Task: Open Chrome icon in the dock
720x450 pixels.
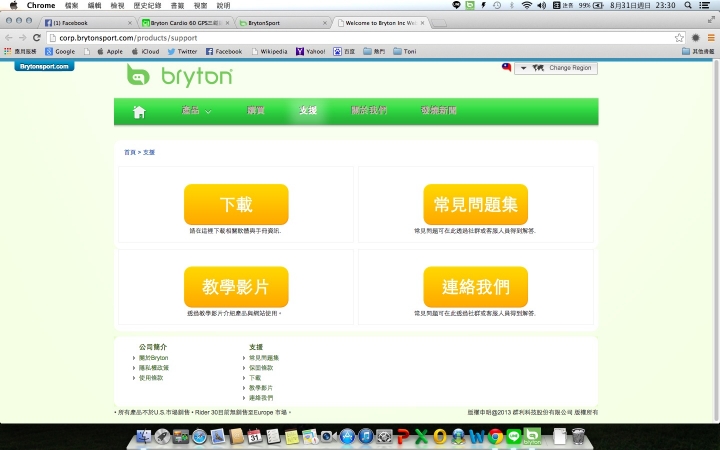Action: point(495,436)
